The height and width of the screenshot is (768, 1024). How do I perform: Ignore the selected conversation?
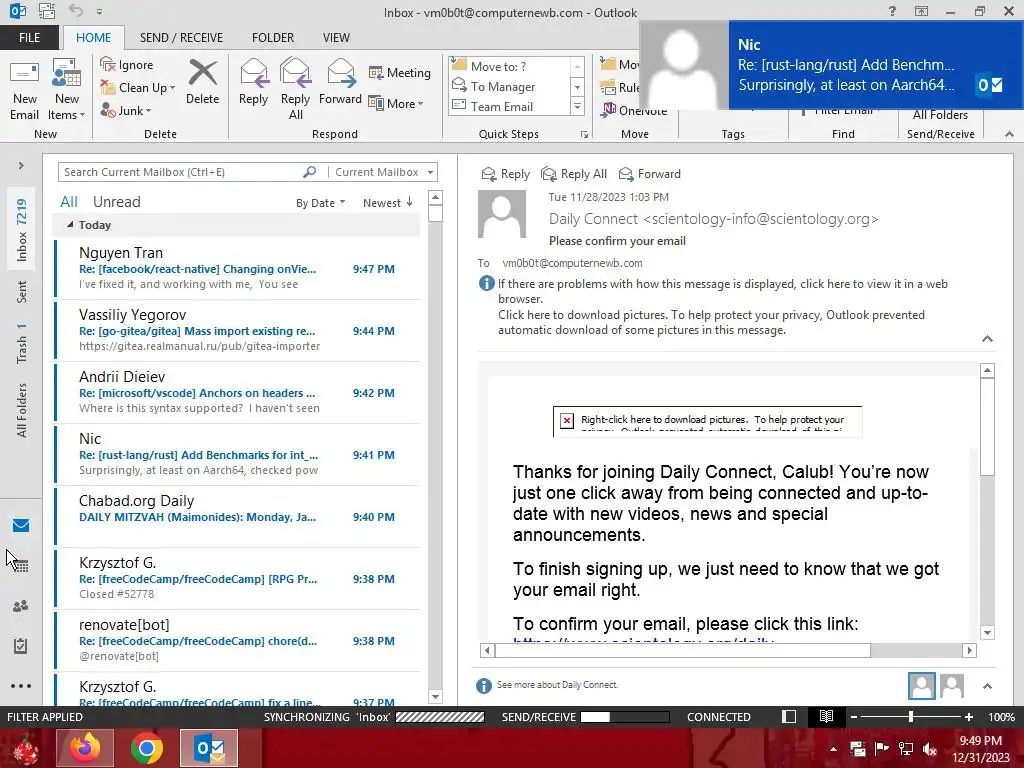[x=127, y=65]
